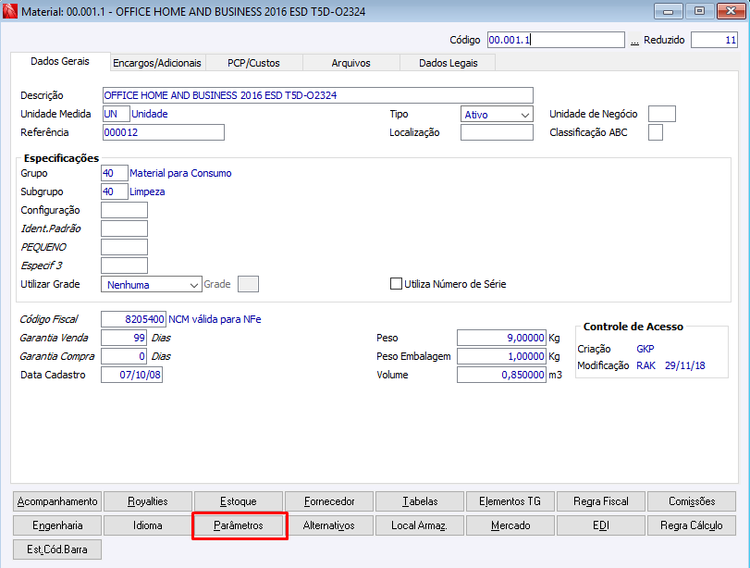
Task: Open the Regra Cálculo button
Action: point(692,525)
